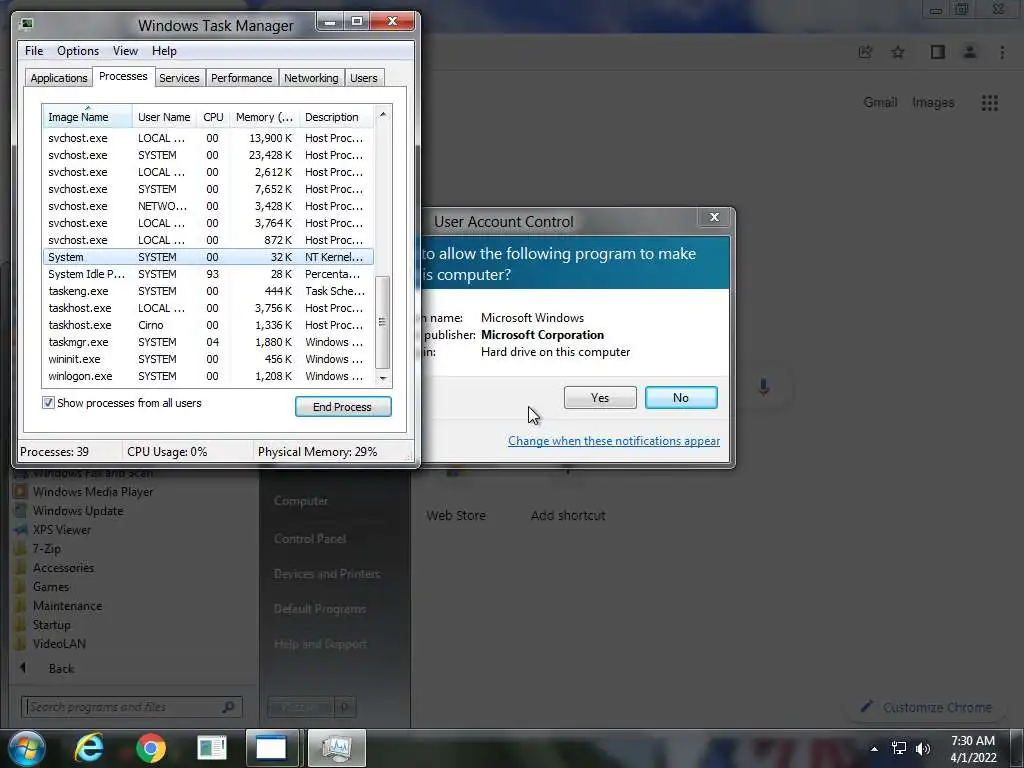Open the Google apps grid
1024x768 pixels.
[x=989, y=103]
